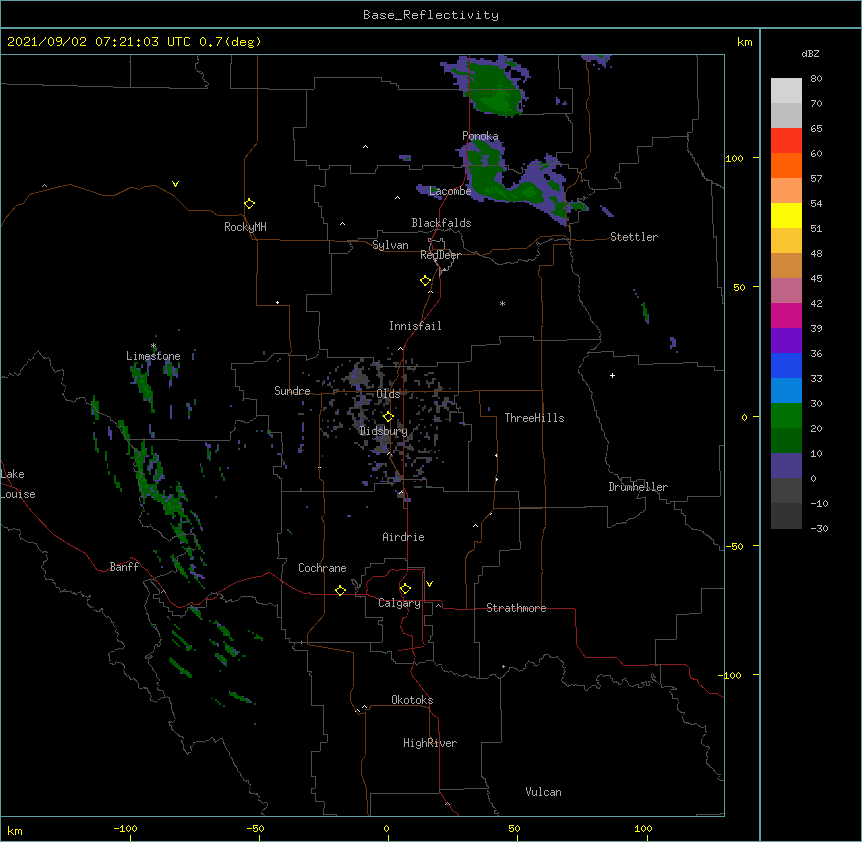Screen dimensions: 862x842
Task: Click the Strathmore label
Action: click(516, 608)
